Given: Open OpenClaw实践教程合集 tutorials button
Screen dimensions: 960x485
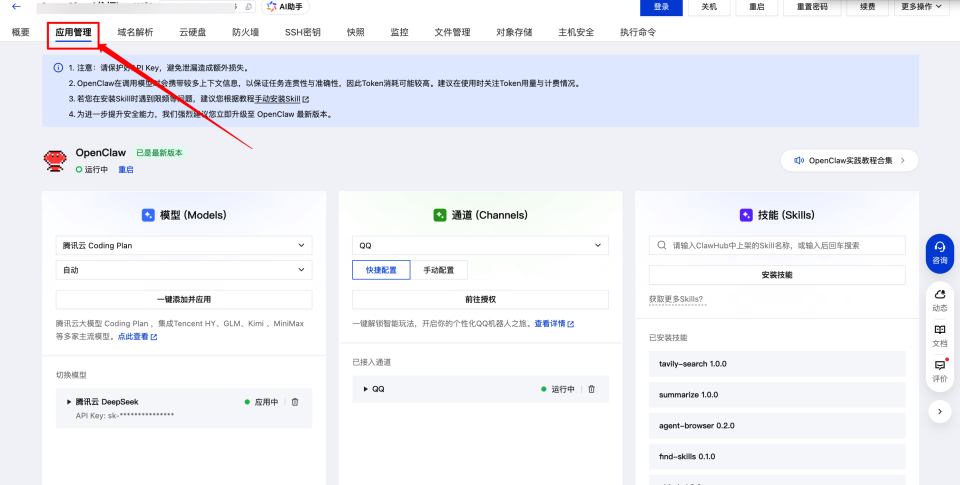Looking at the screenshot, I should click(849, 160).
